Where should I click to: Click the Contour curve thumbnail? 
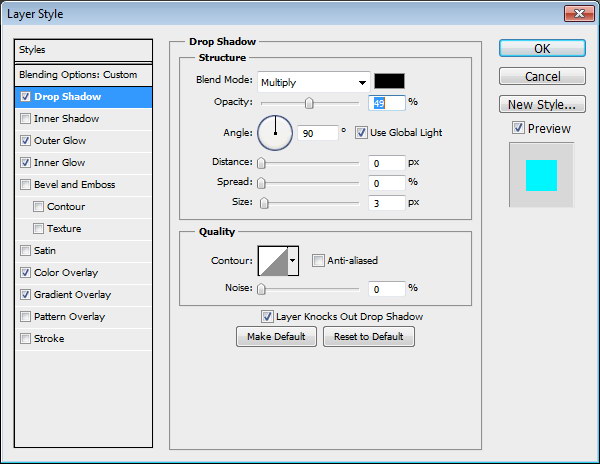pos(272,261)
